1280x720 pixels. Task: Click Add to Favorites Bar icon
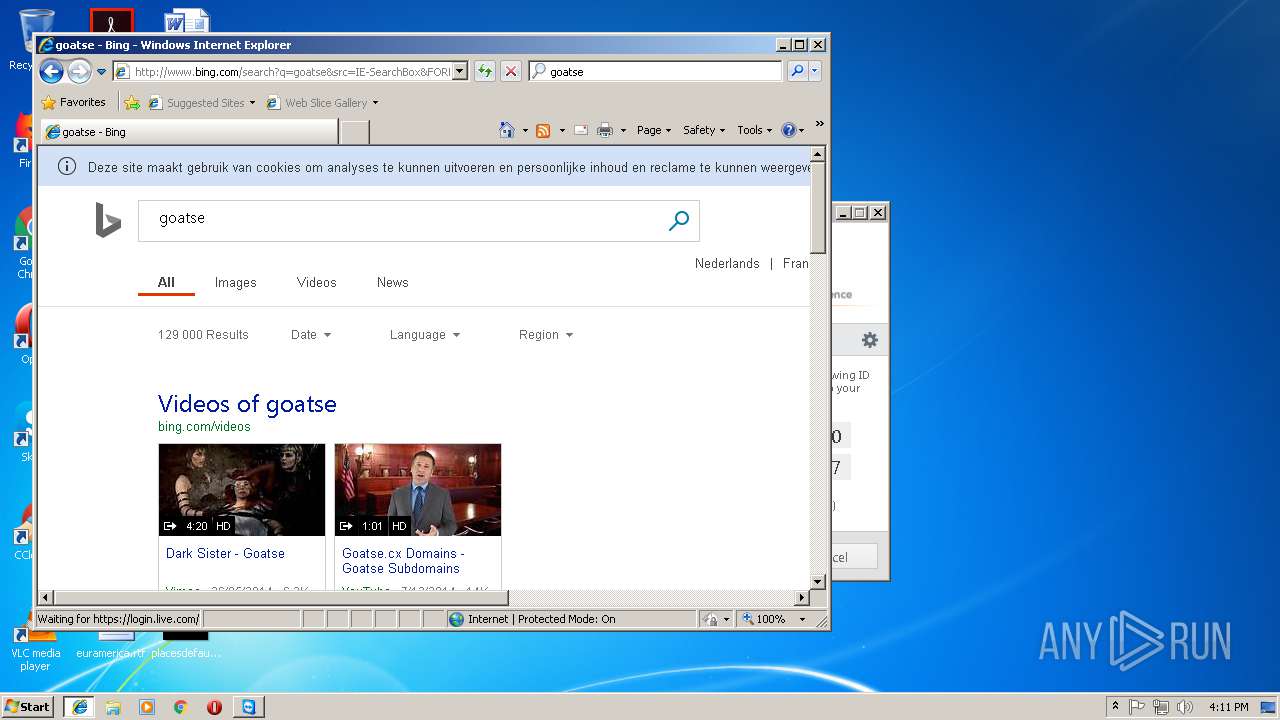tap(132, 102)
